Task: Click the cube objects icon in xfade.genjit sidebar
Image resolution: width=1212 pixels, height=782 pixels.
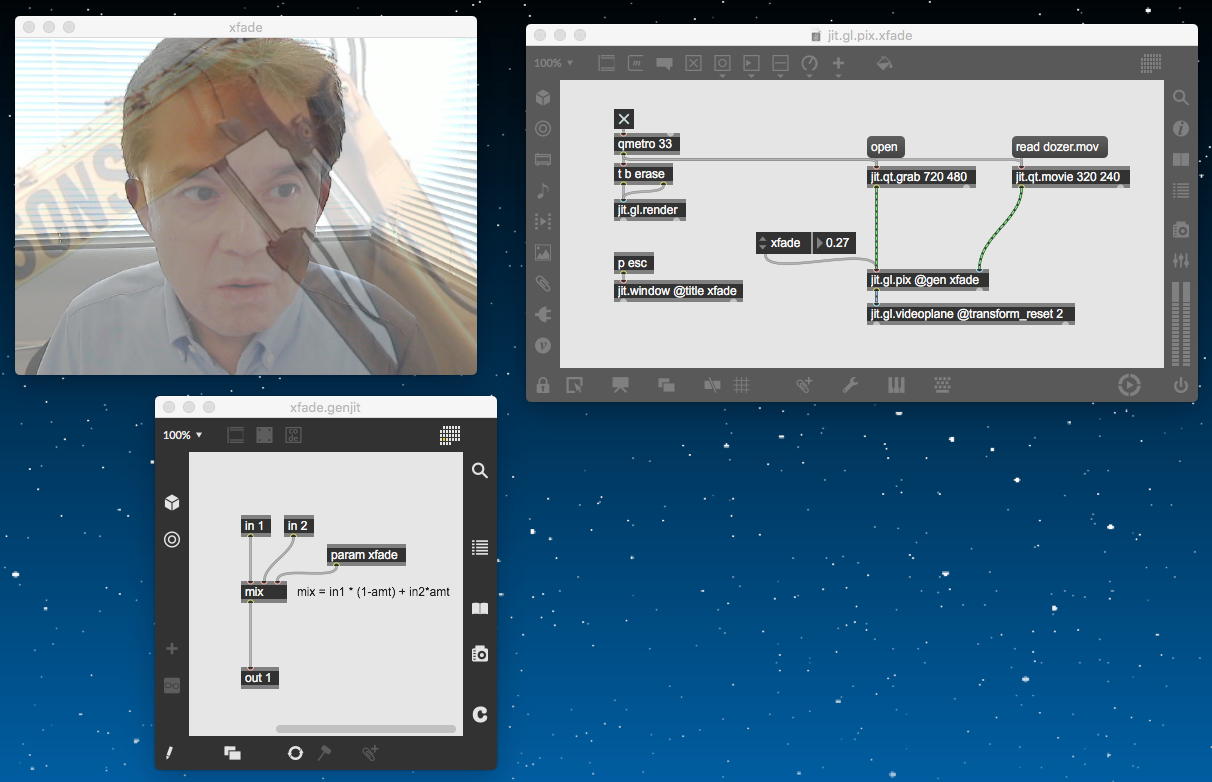Action: pyautogui.click(x=172, y=502)
